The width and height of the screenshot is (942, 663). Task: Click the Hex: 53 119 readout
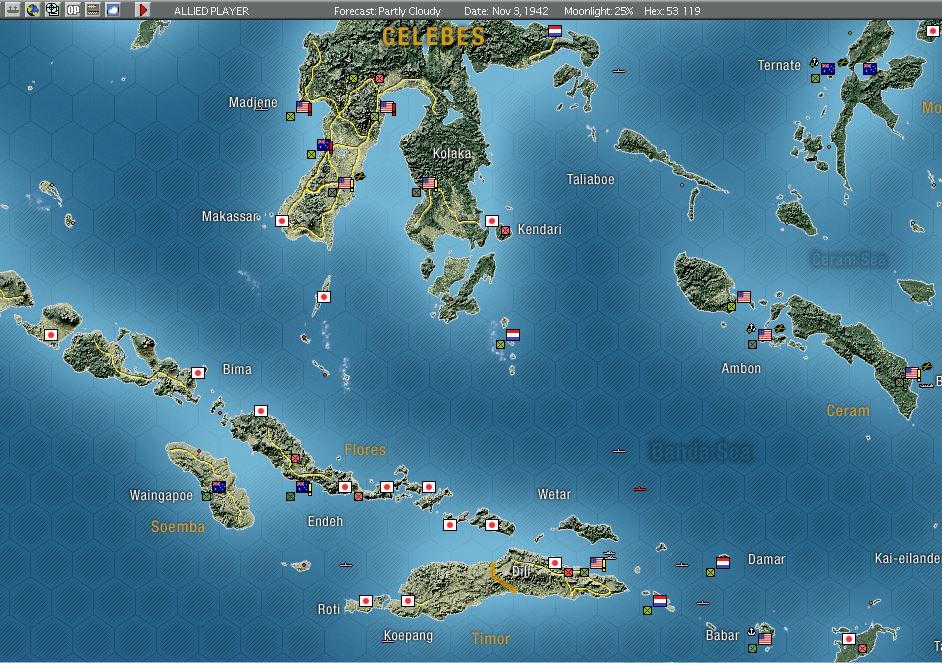click(x=672, y=11)
